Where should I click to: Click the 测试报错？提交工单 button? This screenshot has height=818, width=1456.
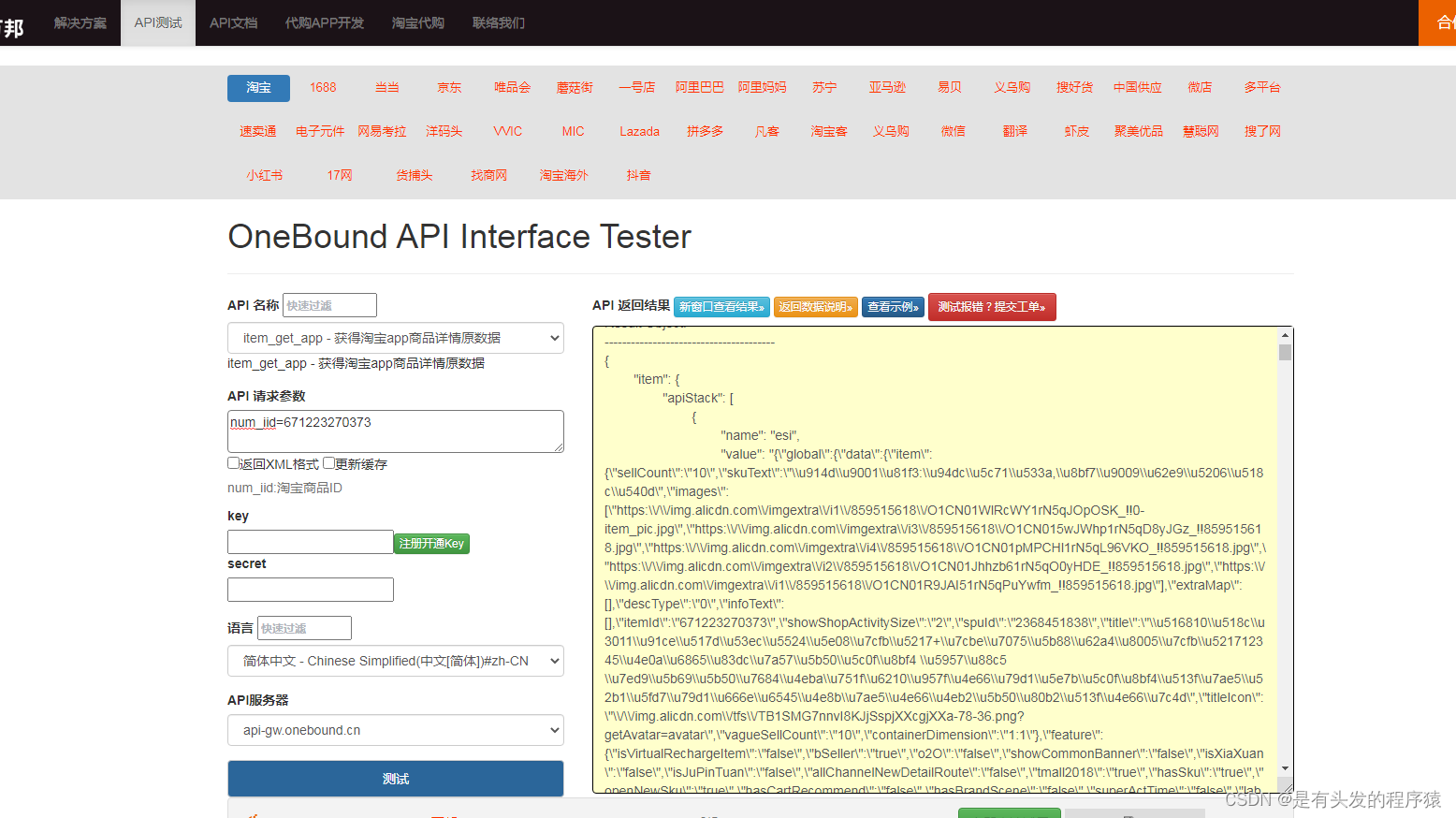(992, 307)
